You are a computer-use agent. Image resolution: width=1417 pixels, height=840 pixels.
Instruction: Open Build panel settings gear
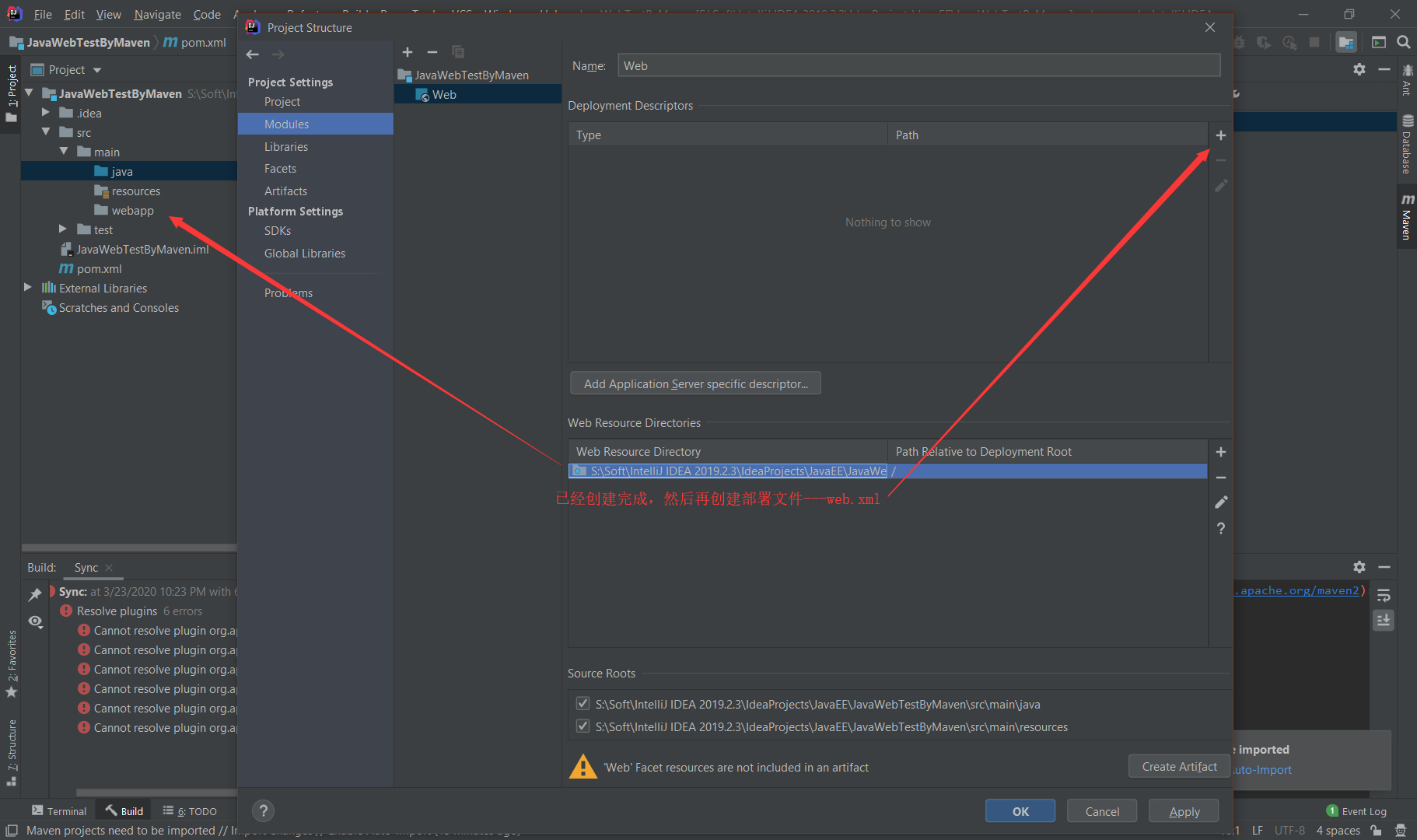(x=1359, y=567)
